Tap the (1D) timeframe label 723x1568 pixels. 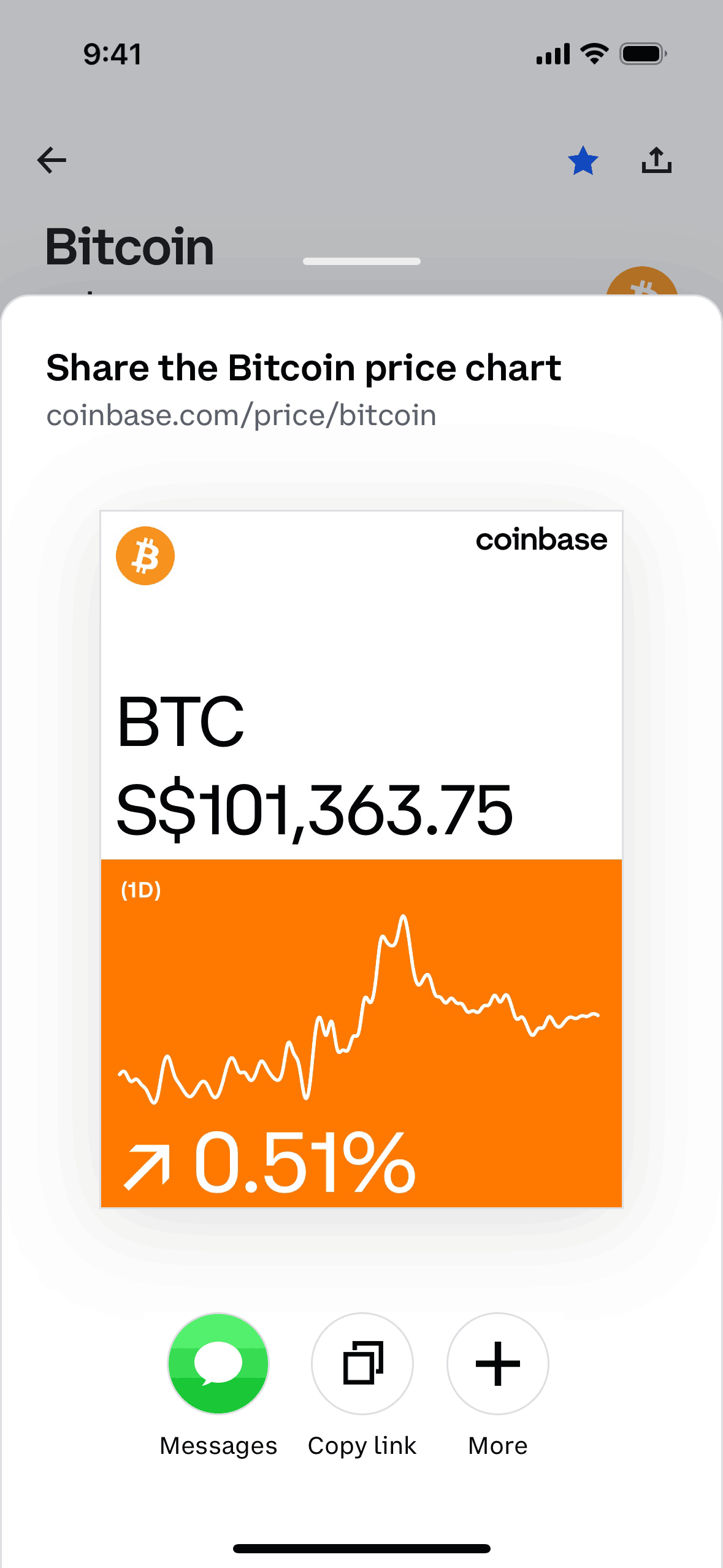[x=141, y=890]
